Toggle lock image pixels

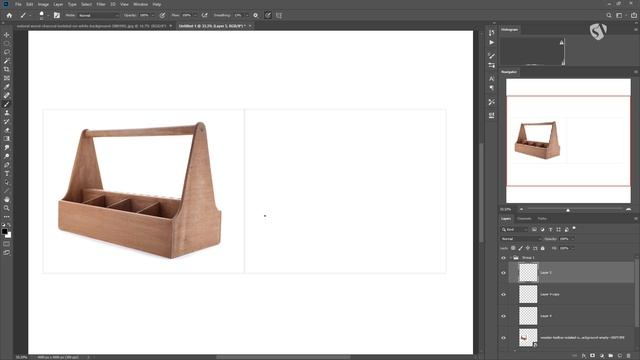tap(520, 248)
